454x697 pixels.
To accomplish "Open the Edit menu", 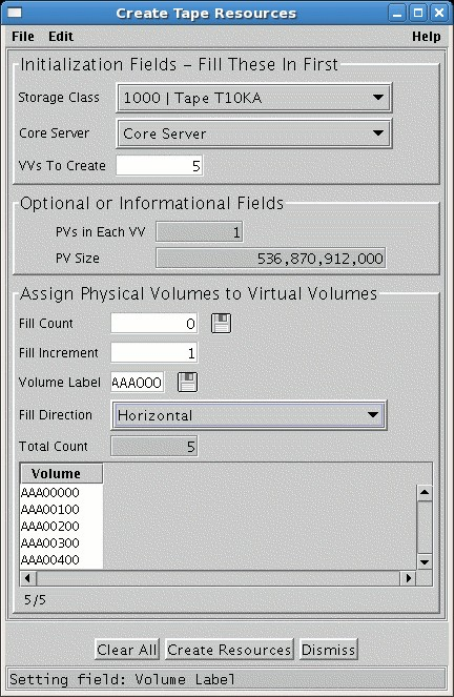I will [x=61, y=36].
